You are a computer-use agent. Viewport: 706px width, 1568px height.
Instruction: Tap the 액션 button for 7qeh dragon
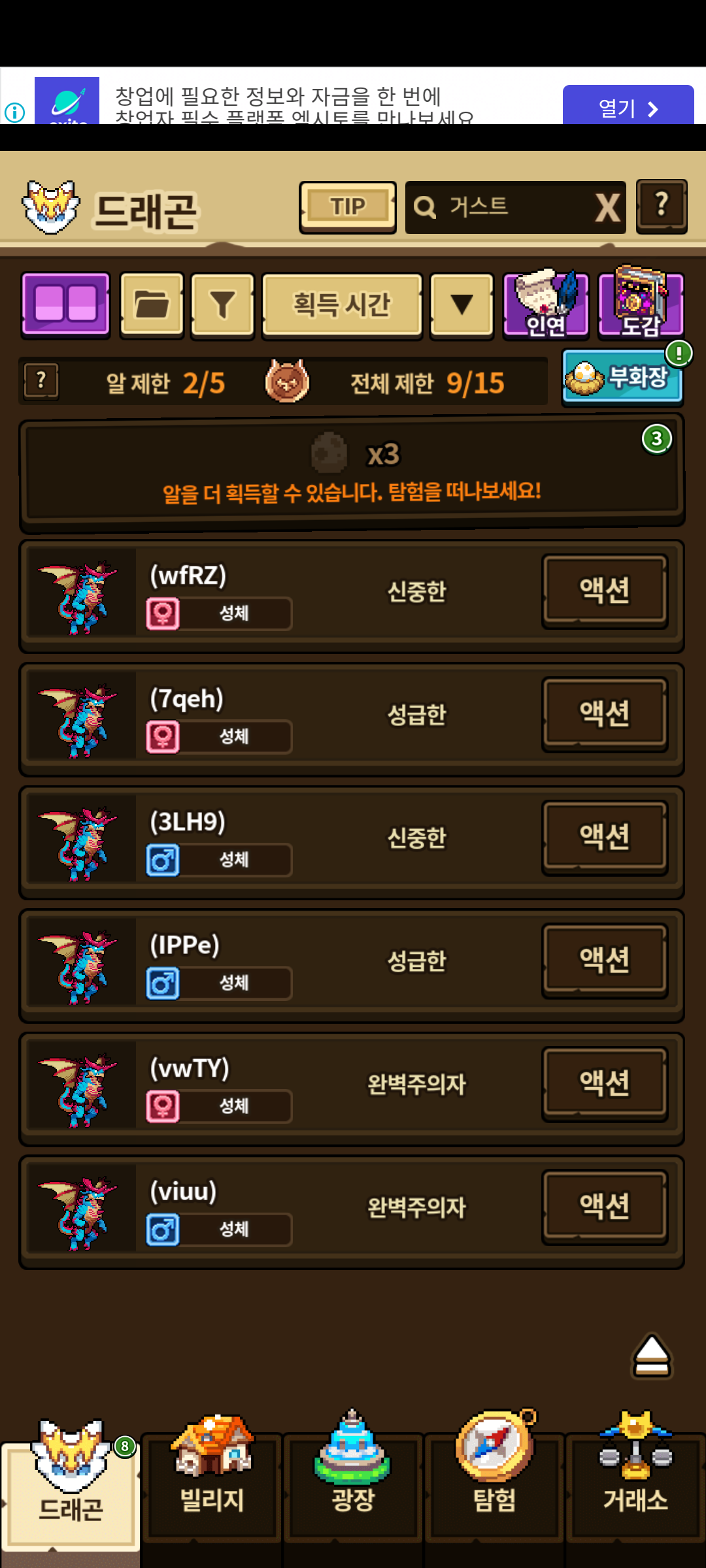pyautogui.click(x=605, y=713)
